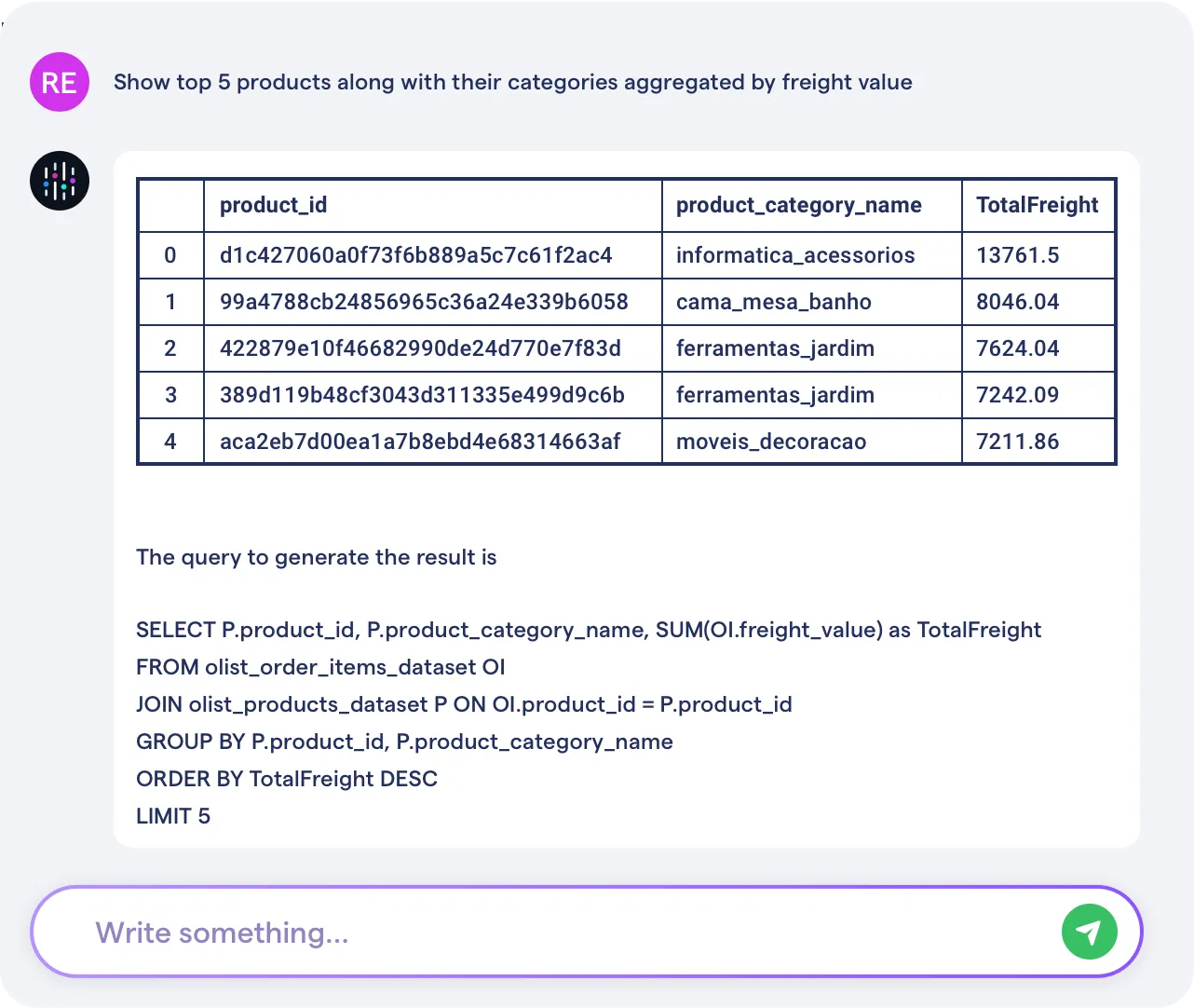The width and height of the screenshot is (1194, 1008).
Task: Click the Write something input field
Action: coord(559,932)
